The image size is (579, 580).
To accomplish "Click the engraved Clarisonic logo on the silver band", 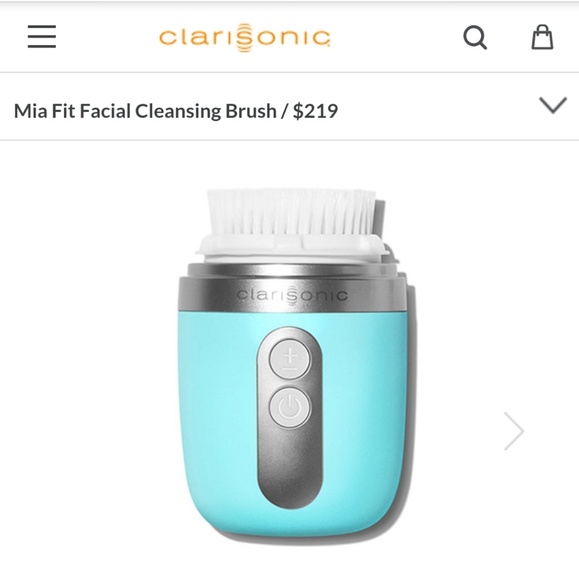I will click(x=292, y=295).
